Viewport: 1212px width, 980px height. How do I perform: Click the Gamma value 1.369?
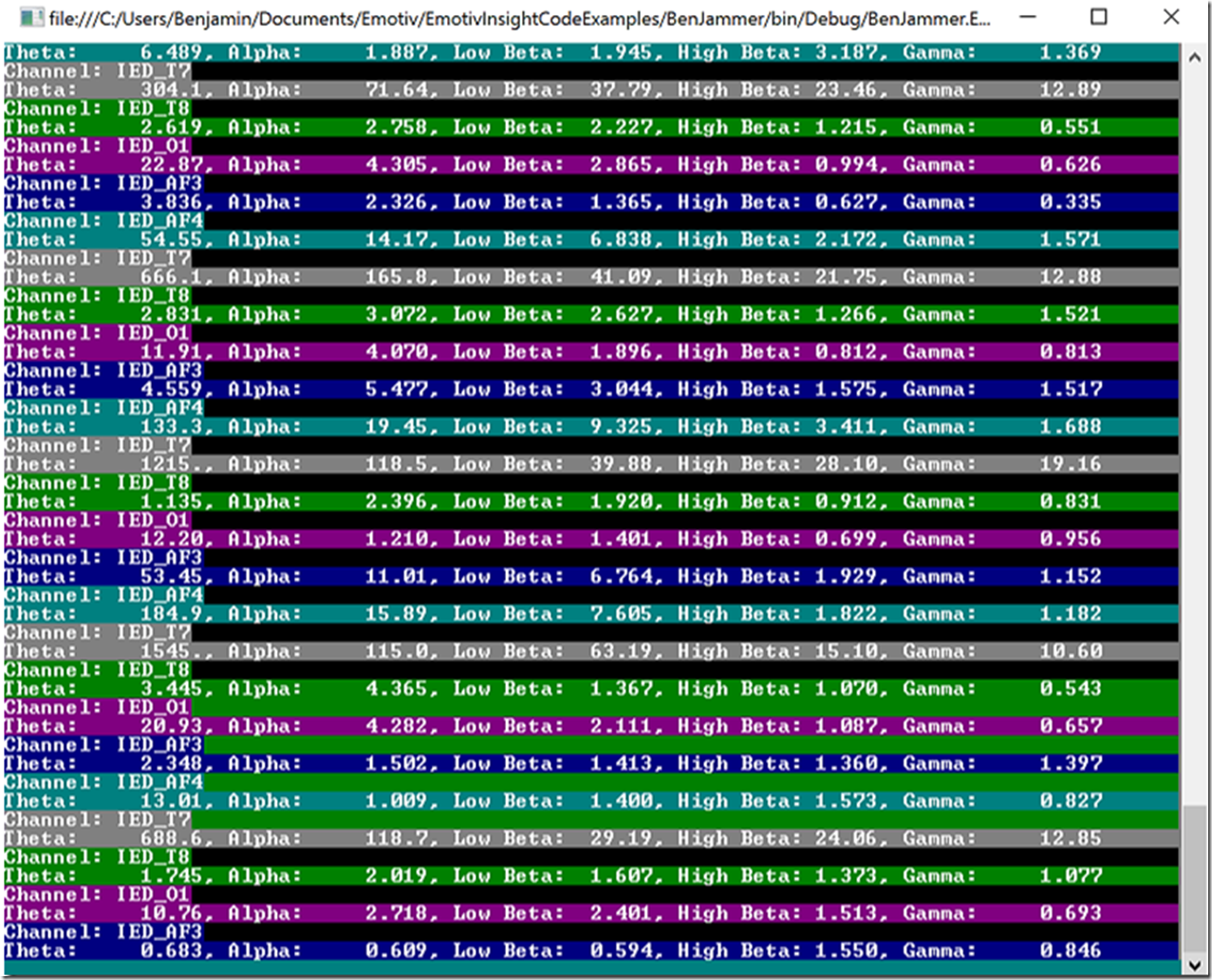coord(1071,52)
